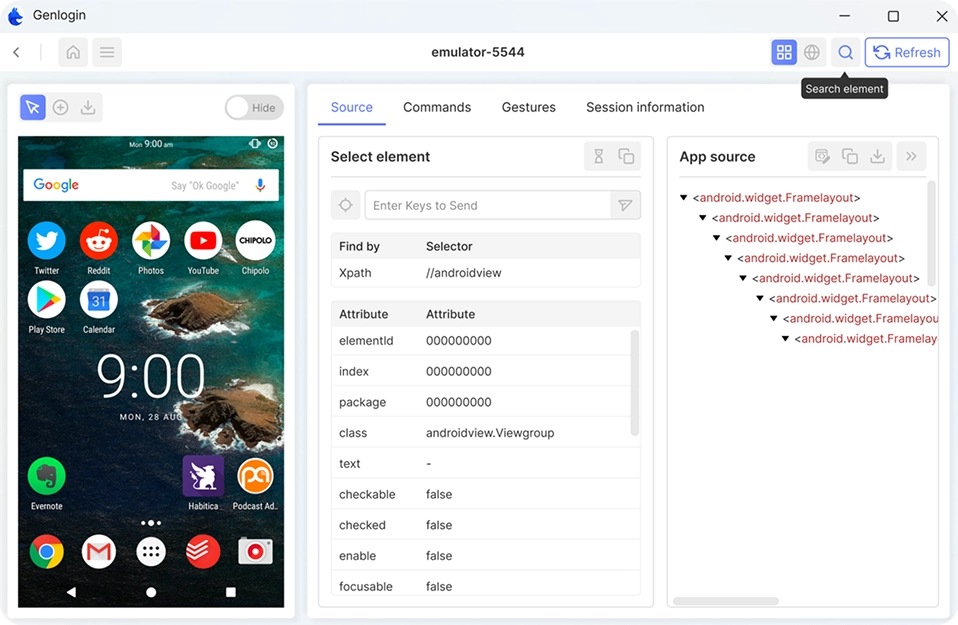Focus the Enter Keys to Send field
The image size is (958, 625).
(x=488, y=205)
